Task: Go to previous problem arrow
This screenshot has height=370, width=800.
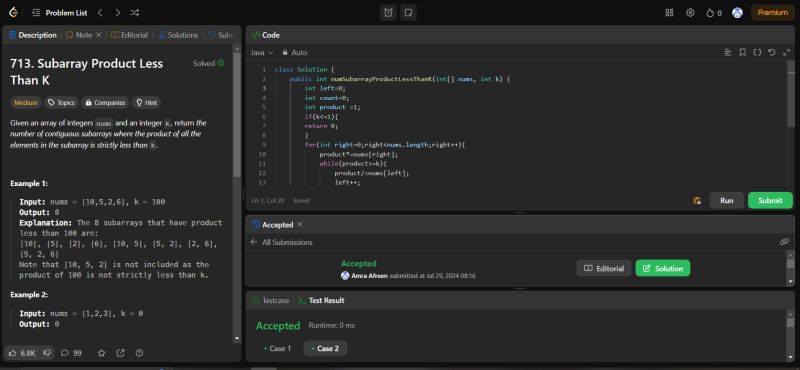Action: pyautogui.click(x=101, y=13)
